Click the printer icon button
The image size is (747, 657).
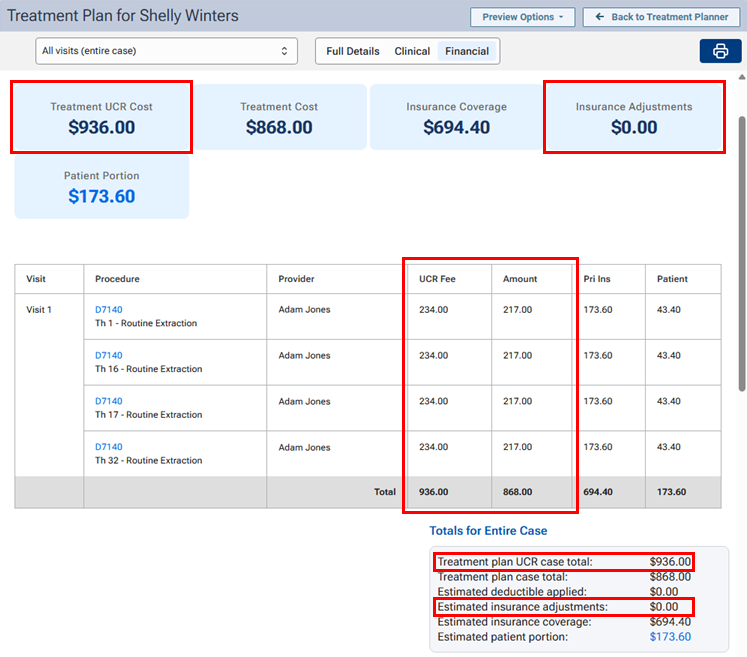(x=720, y=52)
